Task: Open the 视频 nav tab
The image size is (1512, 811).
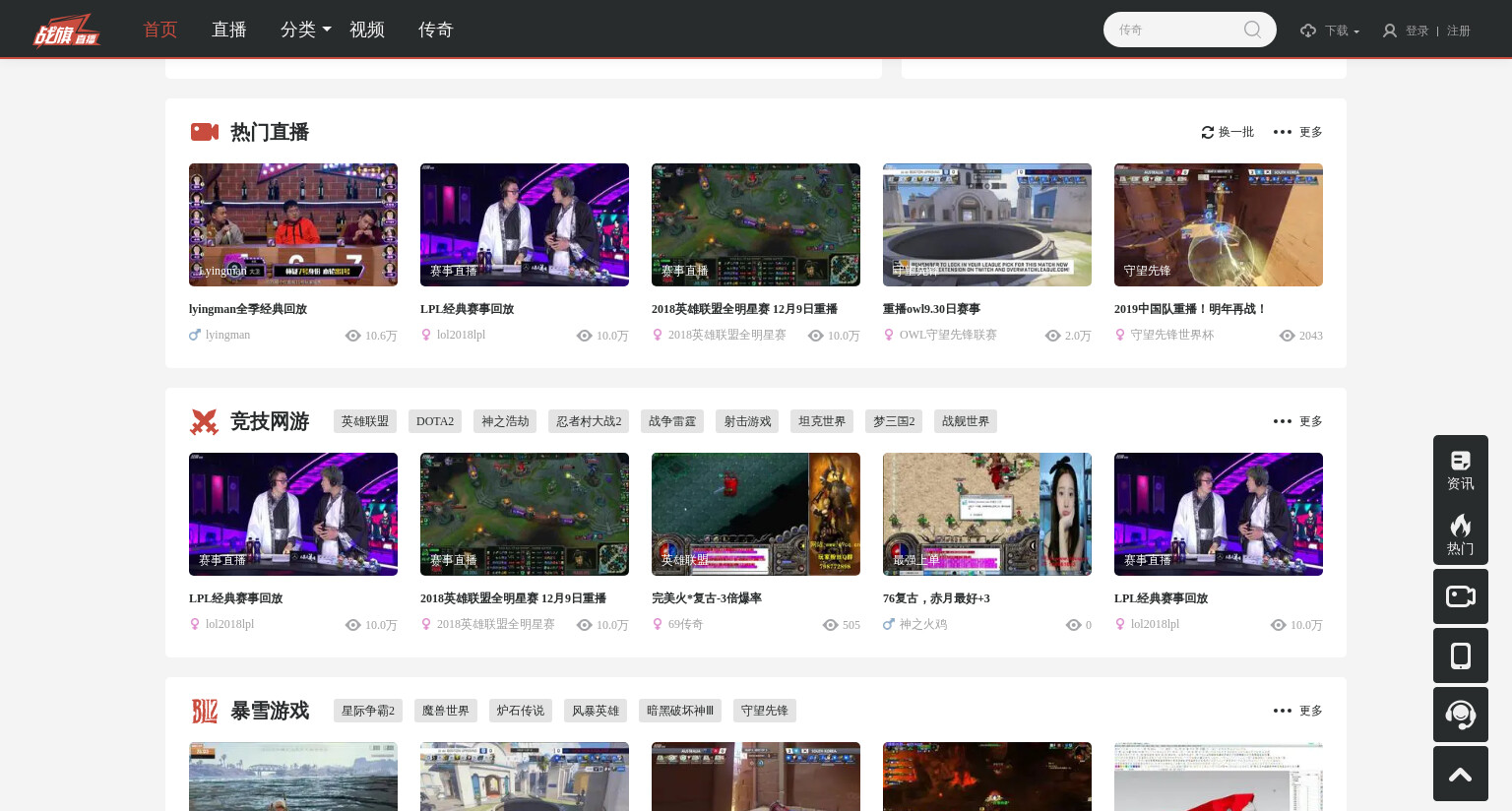Action: click(367, 30)
